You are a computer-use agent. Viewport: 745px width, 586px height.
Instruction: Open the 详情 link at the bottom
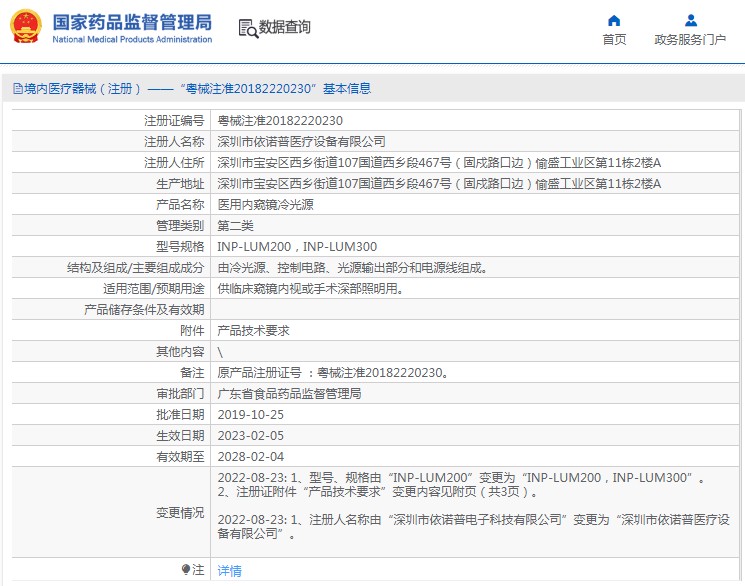tap(229, 571)
